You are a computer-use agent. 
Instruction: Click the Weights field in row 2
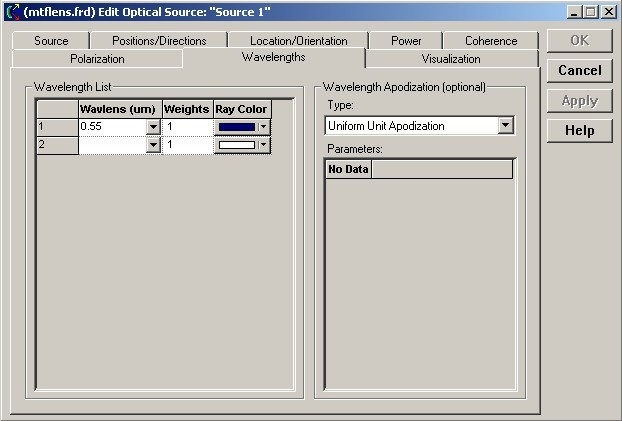pos(187,145)
